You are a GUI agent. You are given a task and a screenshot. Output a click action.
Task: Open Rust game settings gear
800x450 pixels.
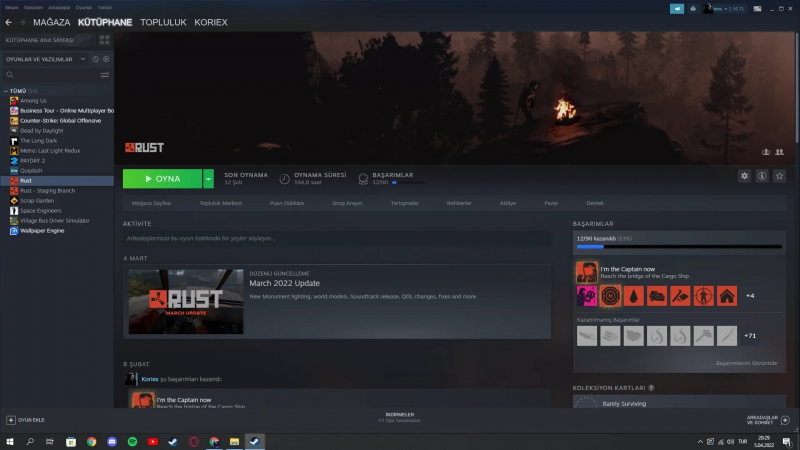tap(744, 176)
